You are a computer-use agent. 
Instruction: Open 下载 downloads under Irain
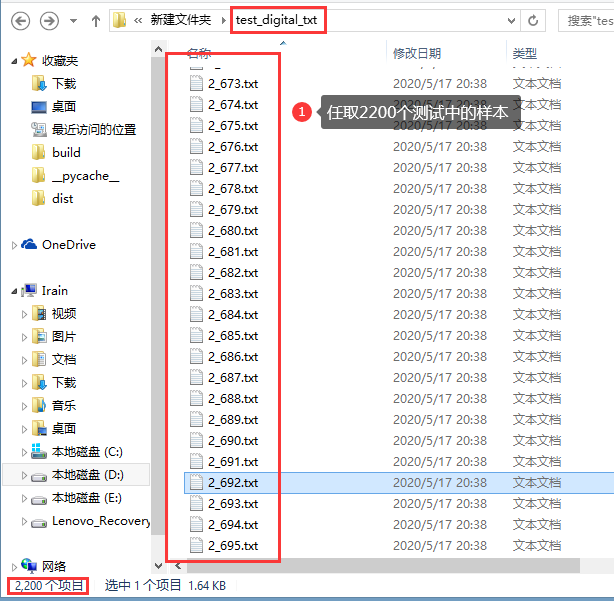64,383
